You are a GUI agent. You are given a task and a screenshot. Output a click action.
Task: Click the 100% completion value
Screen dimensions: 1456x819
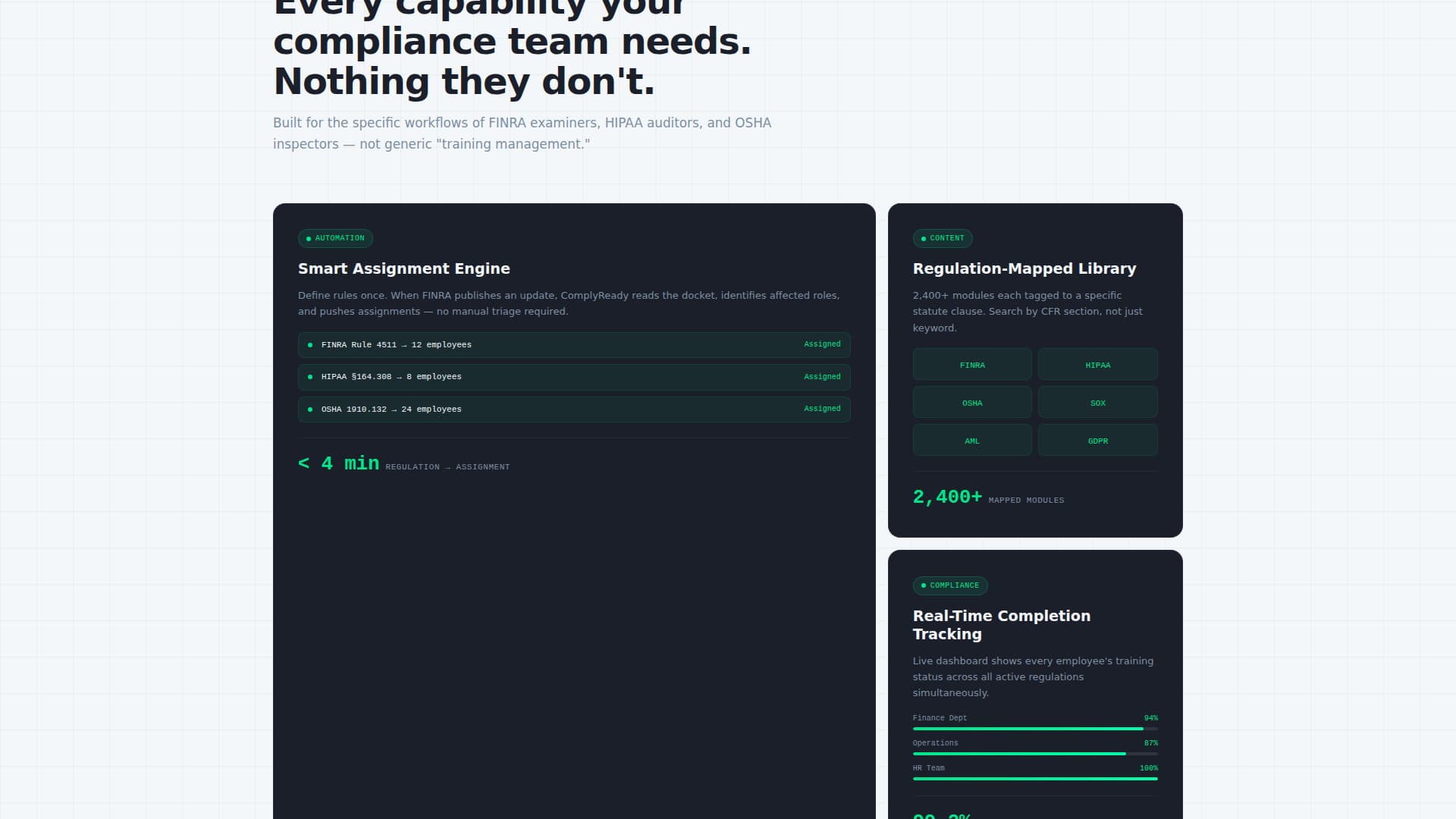click(x=1148, y=768)
